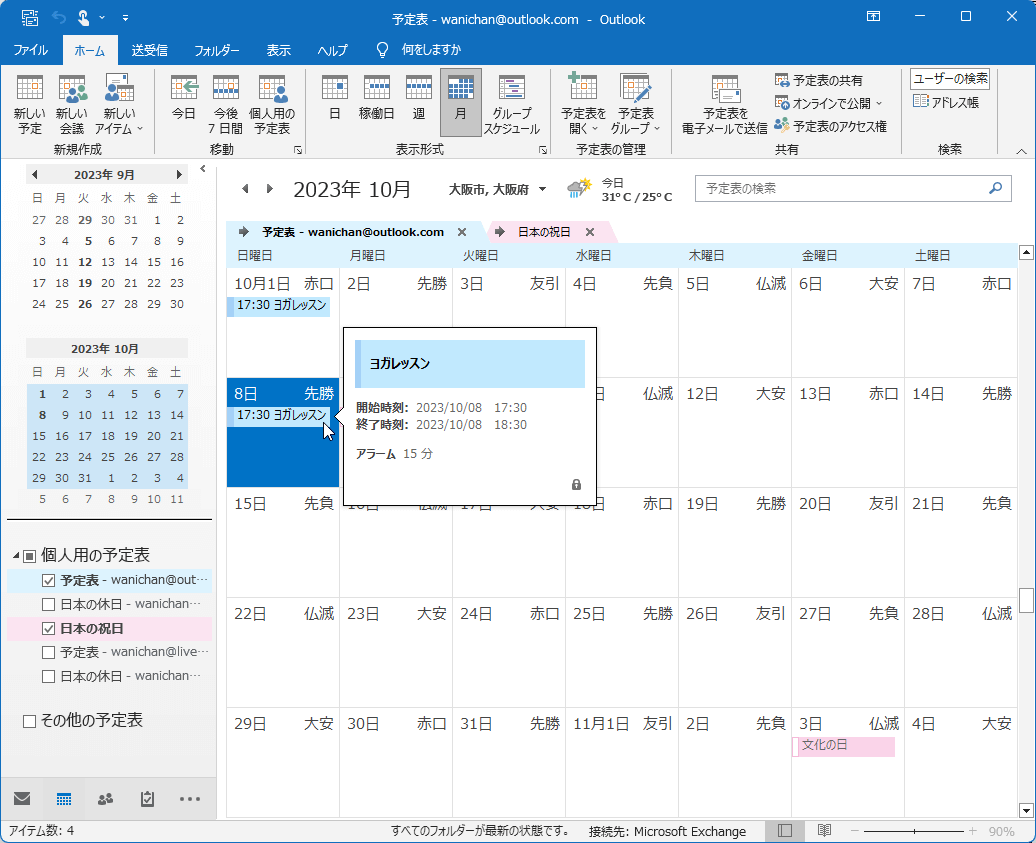Viewport: 1036px width, 843px height.
Task: Click the Undo quick access icon
Action: pos(59,18)
